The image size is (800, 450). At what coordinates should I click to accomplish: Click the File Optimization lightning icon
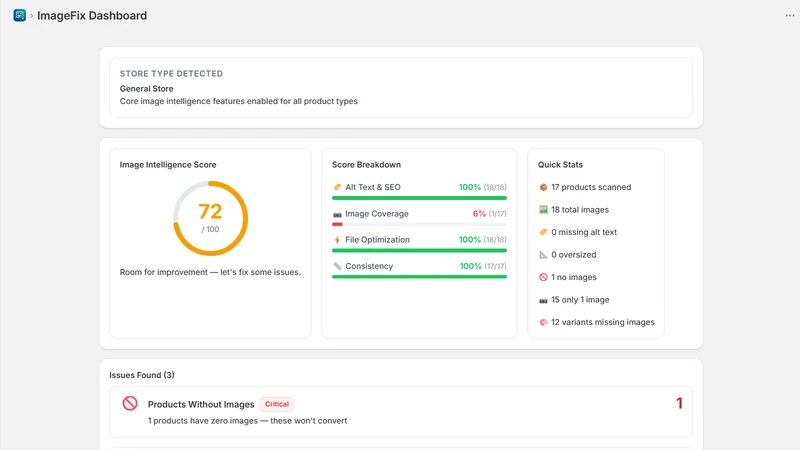[x=337, y=240]
